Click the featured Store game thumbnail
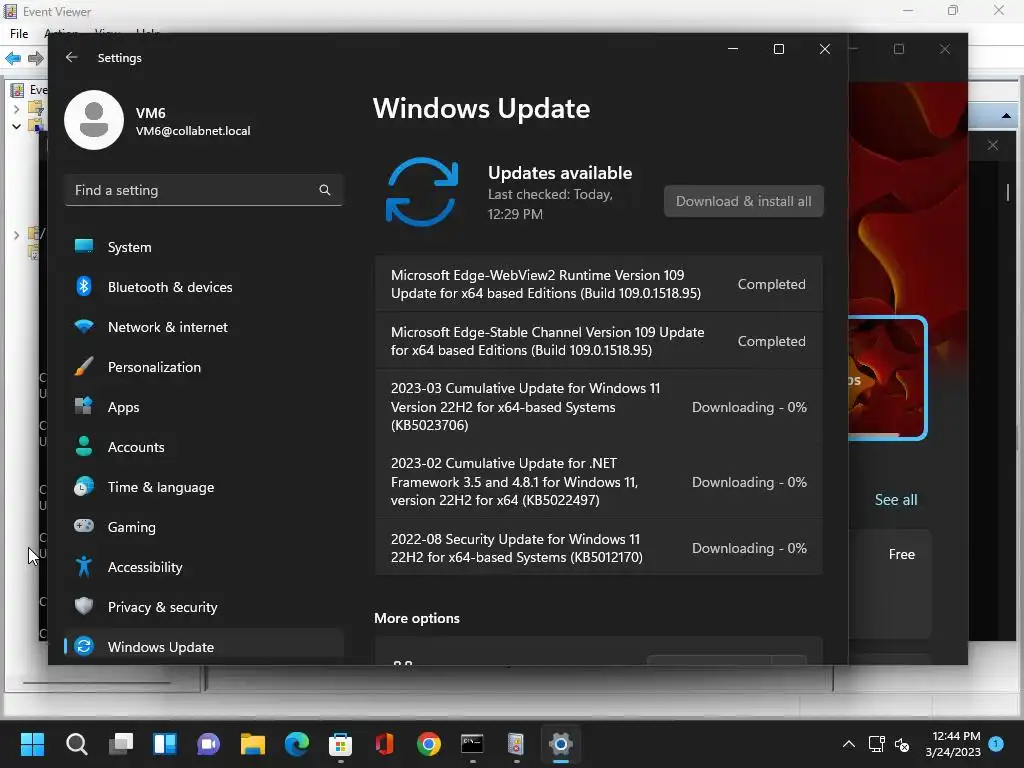The width and height of the screenshot is (1024, 768). tap(887, 377)
